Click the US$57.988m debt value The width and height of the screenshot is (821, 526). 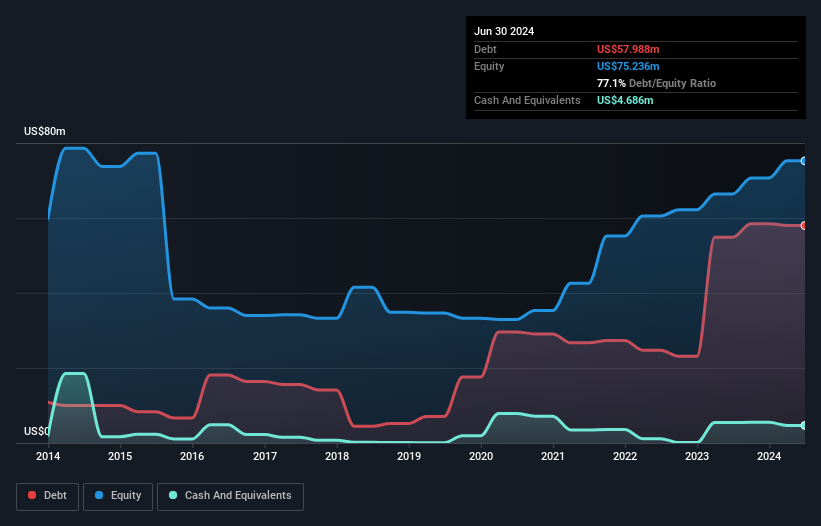coord(628,49)
